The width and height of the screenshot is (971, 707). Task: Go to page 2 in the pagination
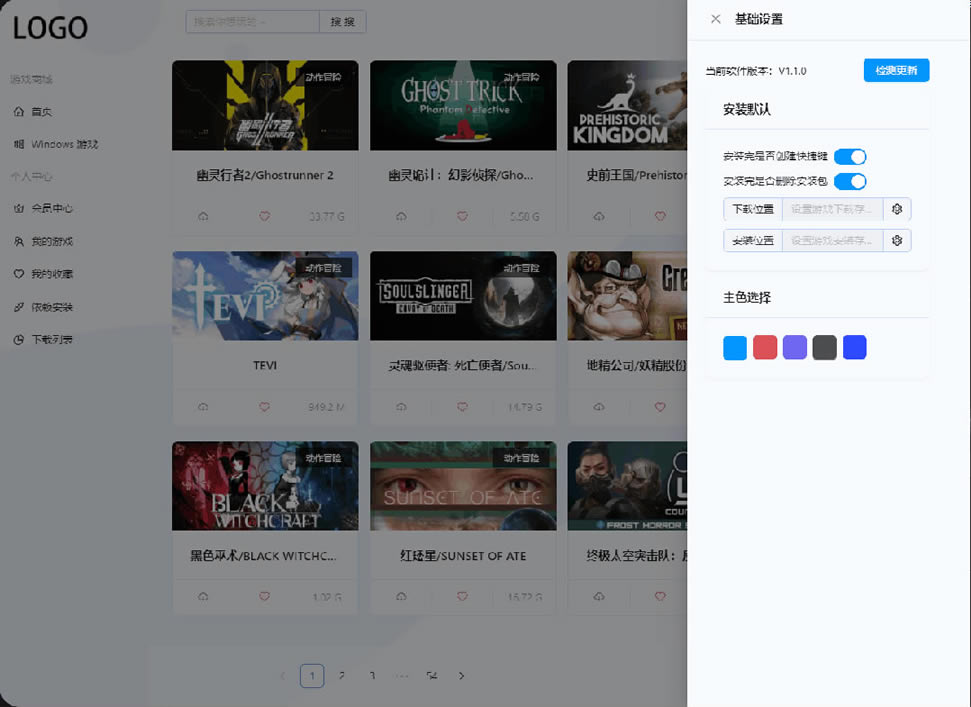342,676
